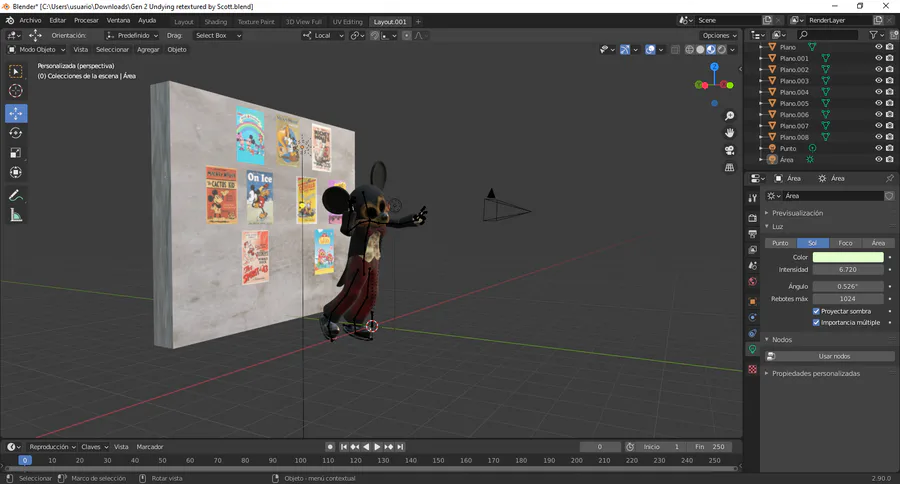Open the Predefinido orientation dropdown
The height and width of the screenshot is (484, 900).
pos(132,36)
